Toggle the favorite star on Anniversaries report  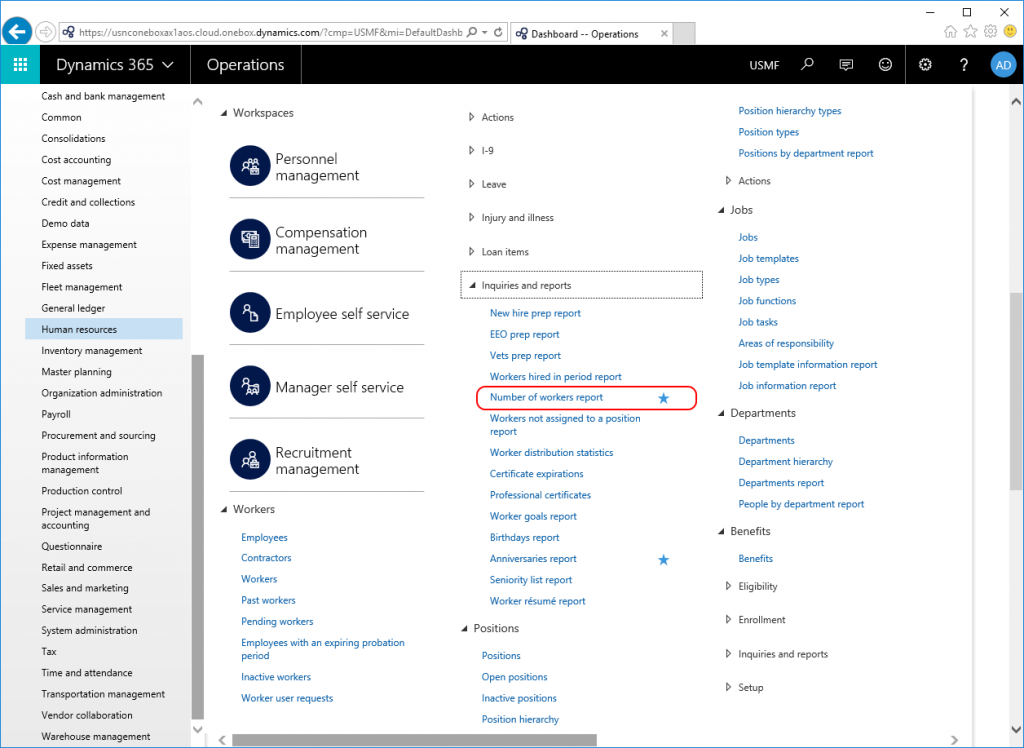point(663,559)
